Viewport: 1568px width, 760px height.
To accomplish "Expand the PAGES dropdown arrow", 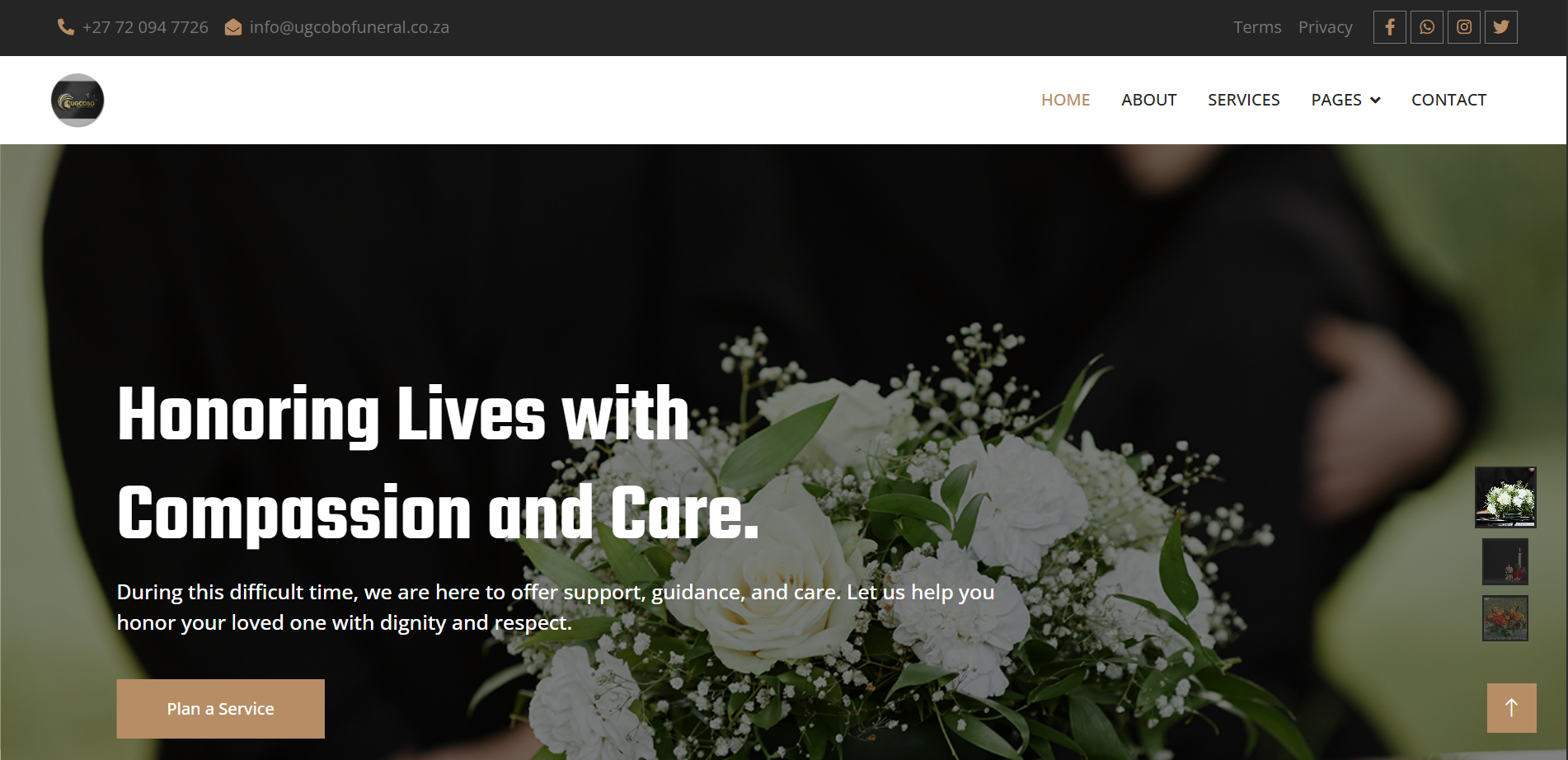I will coord(1375,101).
